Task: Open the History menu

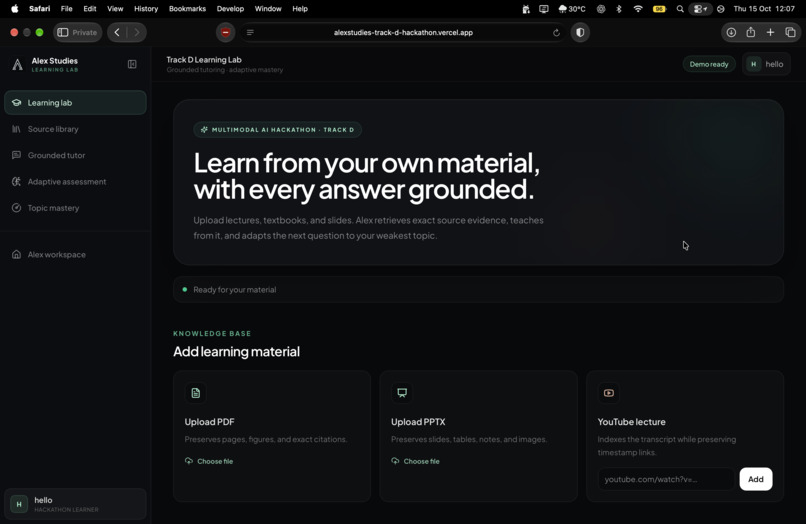Action: tap(146, 9)
